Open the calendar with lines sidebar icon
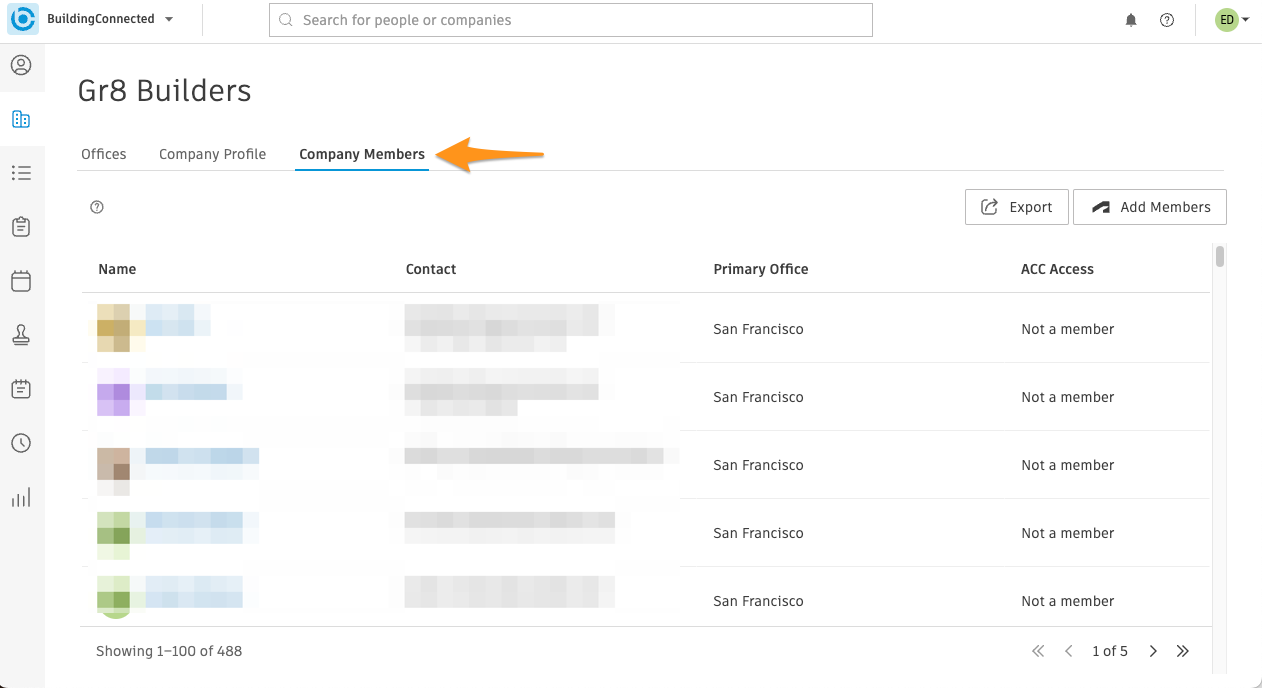The width and height of the screenshot is (1262, 688). [x=21, y=389]
